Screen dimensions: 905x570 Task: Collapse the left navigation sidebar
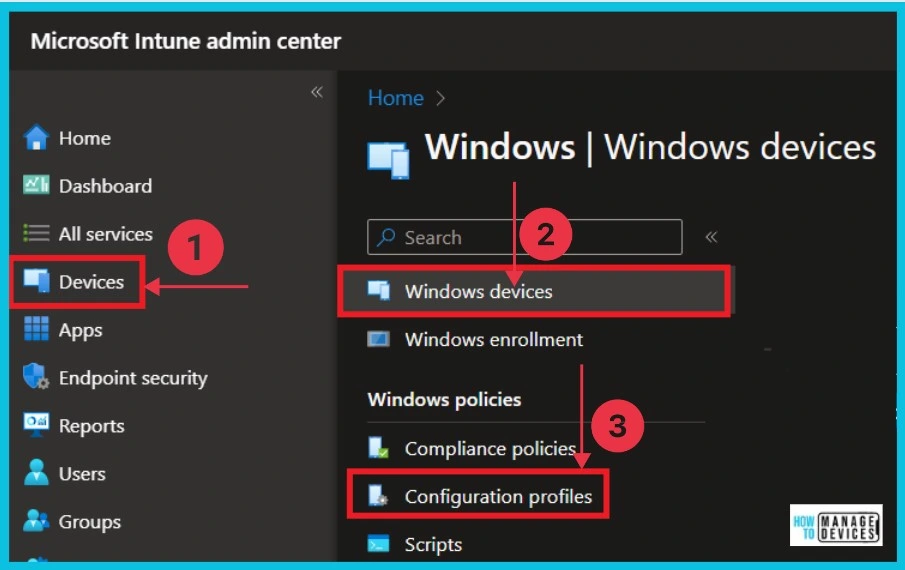pyautogui.click(x=316, y=92)
